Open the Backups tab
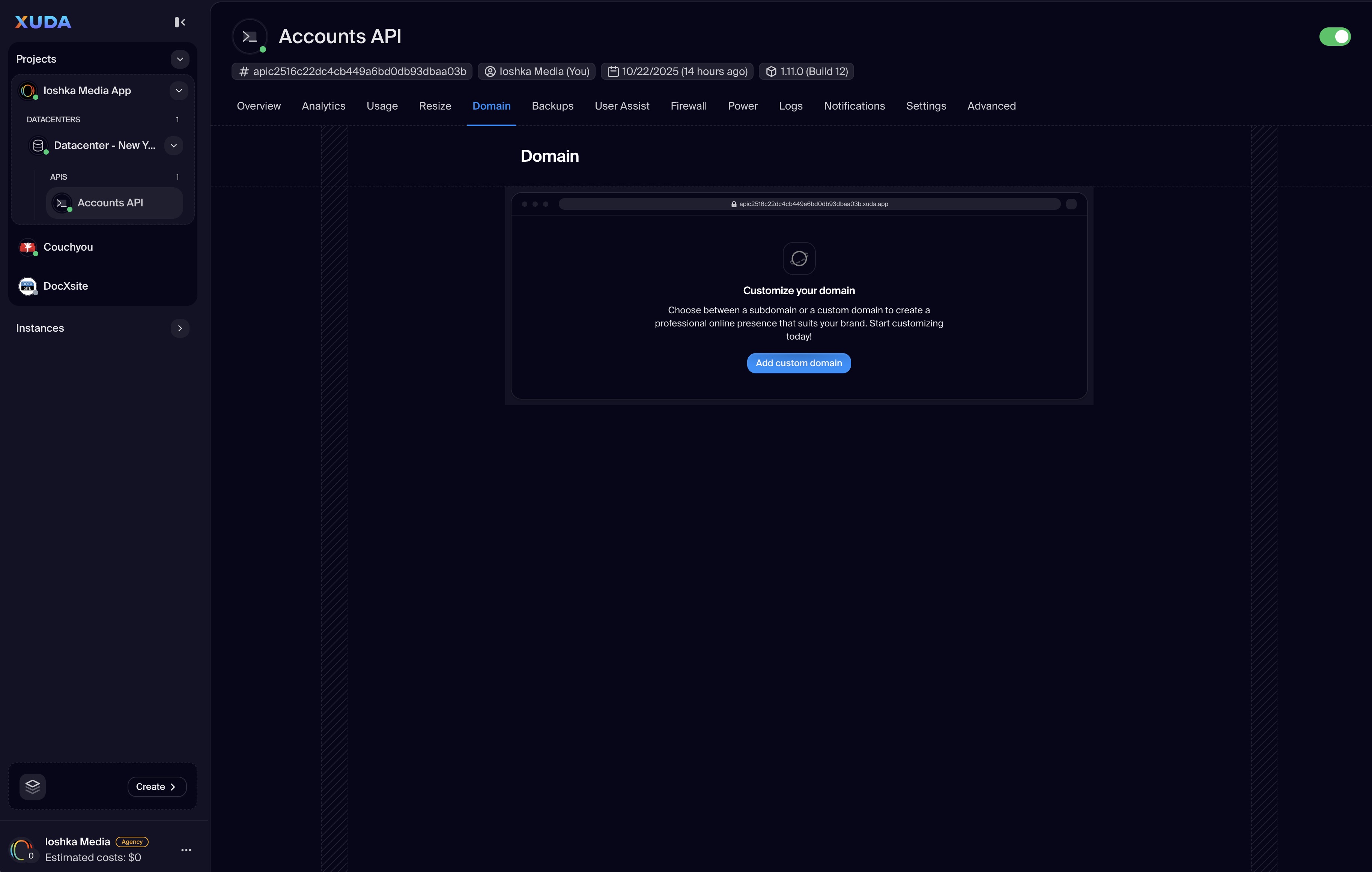The image size is (1372, 872). [552, 106]
